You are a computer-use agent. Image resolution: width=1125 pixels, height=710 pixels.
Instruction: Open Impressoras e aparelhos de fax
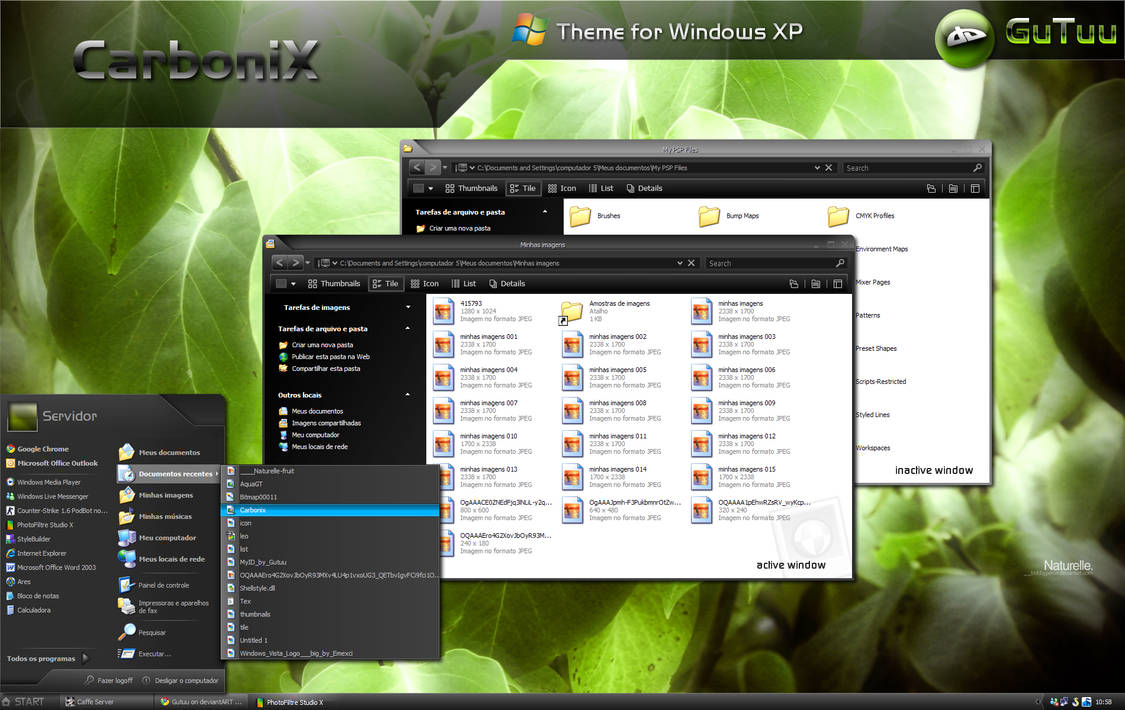[164, 607]
